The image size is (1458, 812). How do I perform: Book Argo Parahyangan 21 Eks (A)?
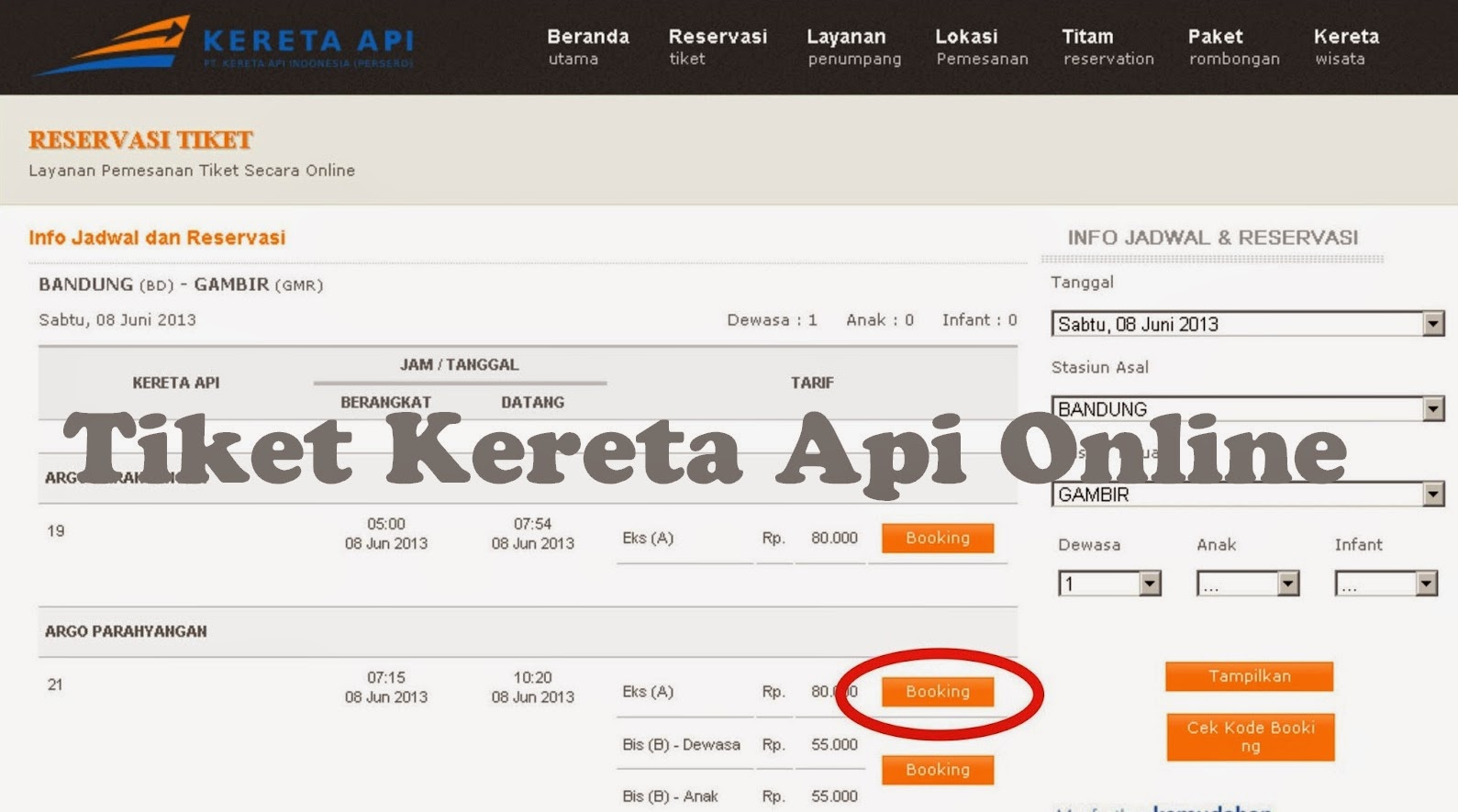click(938, 691)
